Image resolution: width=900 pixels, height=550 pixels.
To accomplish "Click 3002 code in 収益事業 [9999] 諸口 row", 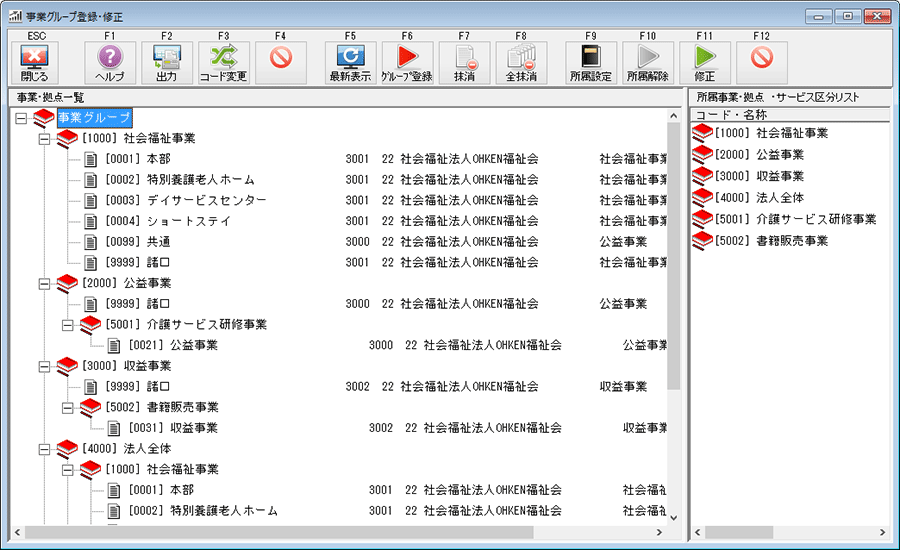I will pyautogui.click(x=358, y=386).
